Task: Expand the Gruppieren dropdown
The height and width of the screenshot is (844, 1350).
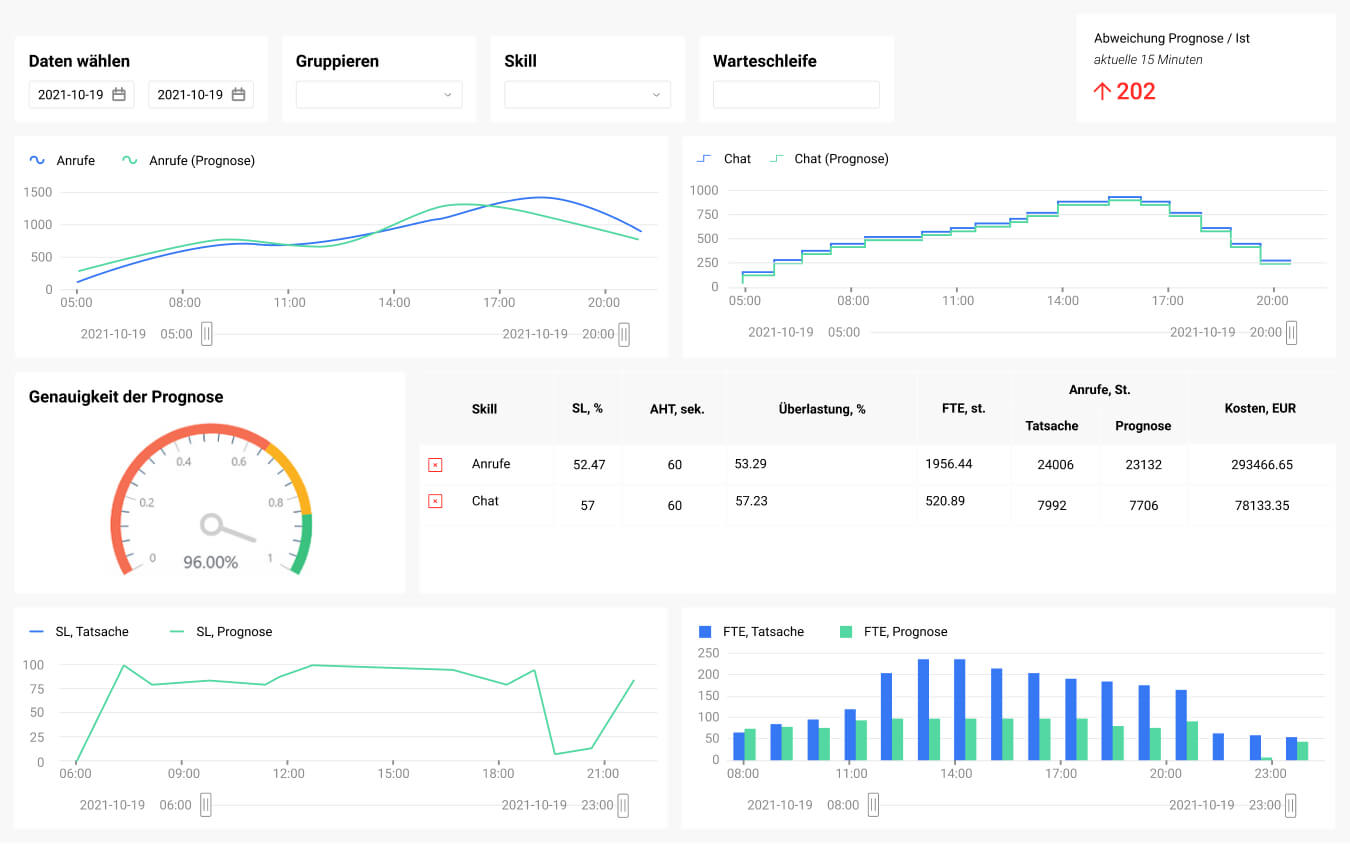Action: pos(379,95)
